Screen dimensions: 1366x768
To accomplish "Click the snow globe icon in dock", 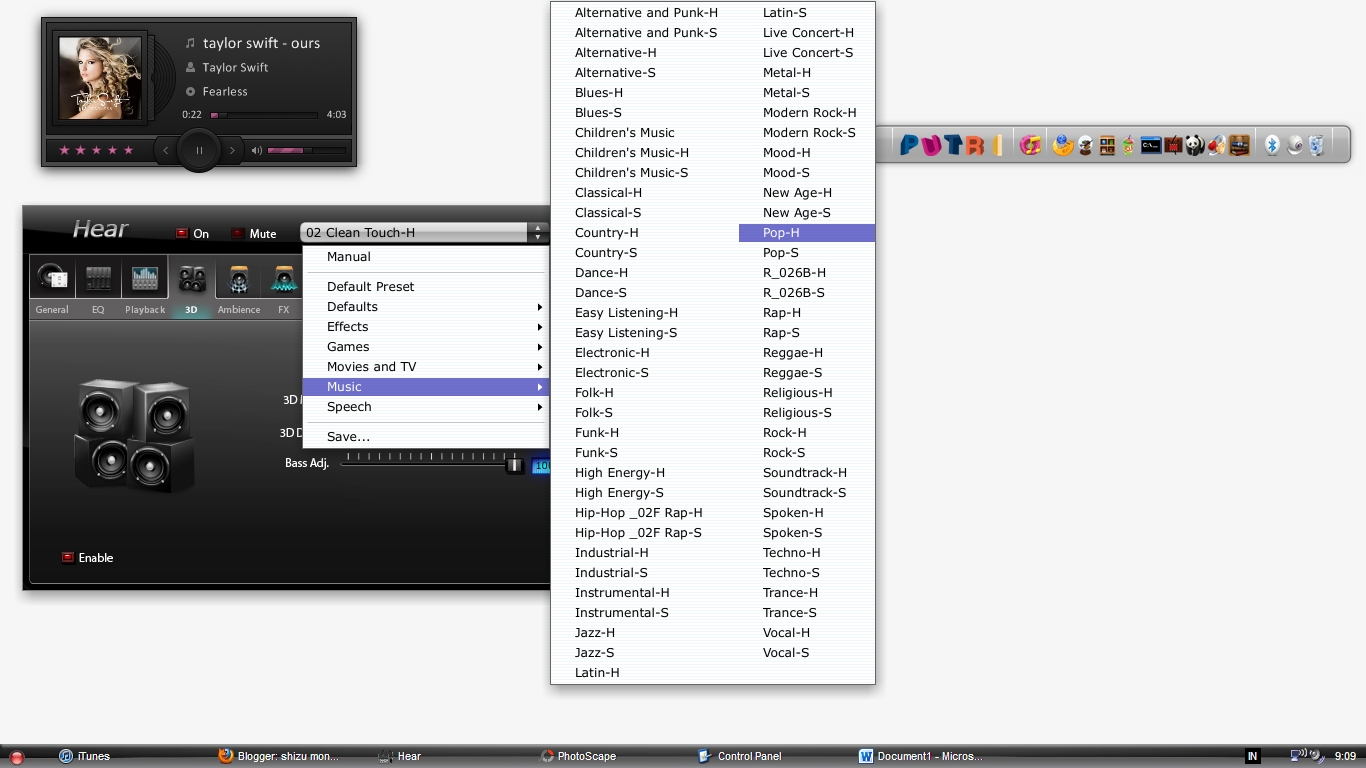I will (1085, 146).
